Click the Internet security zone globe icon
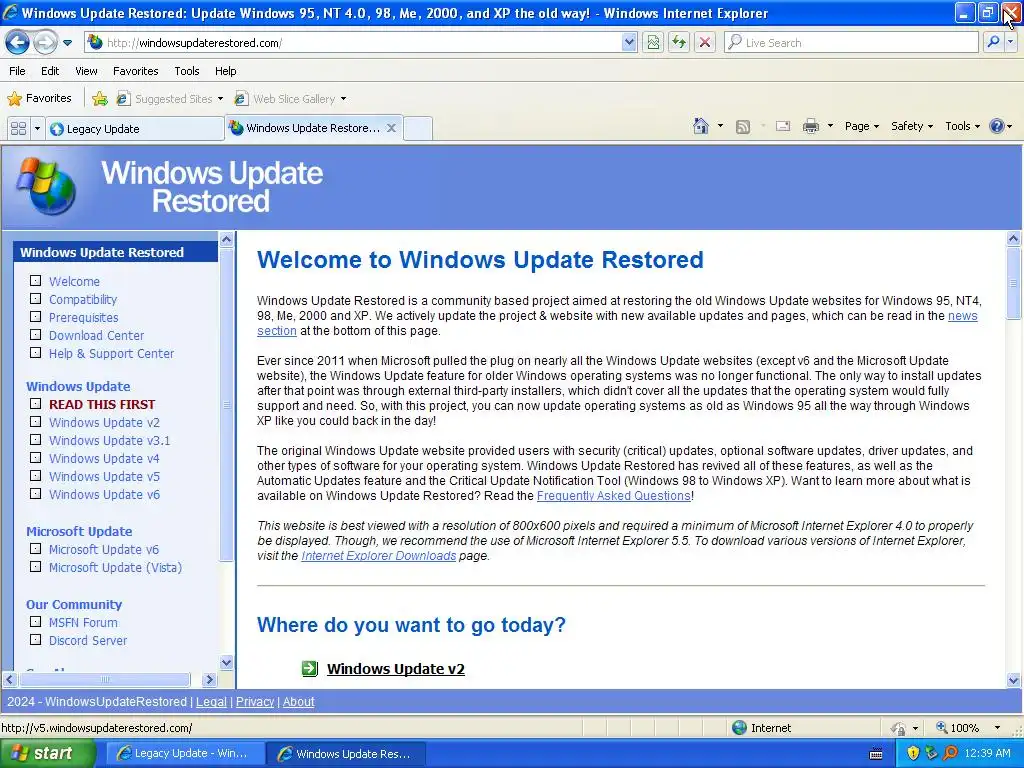 pos(739,728)
